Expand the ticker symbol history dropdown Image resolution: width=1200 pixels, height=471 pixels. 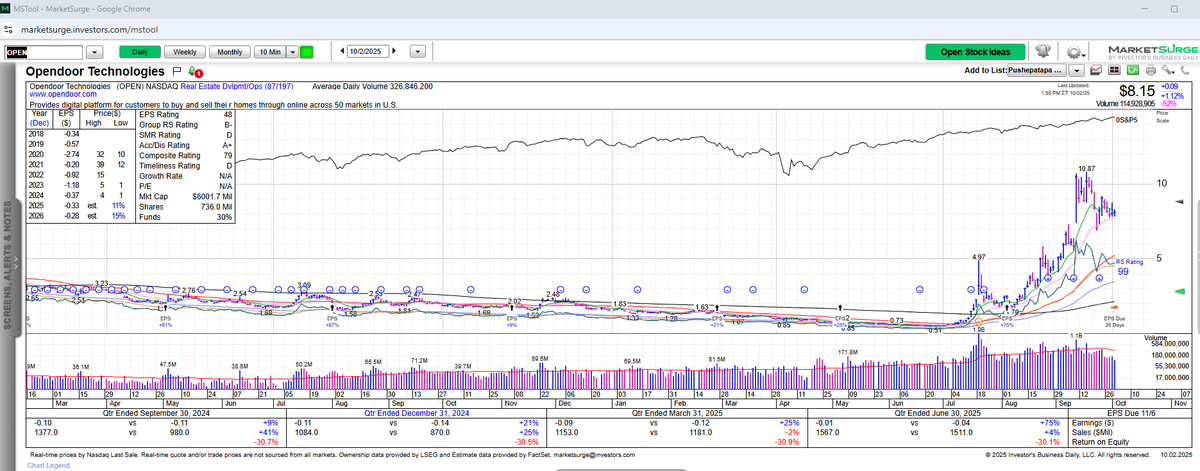click(95, 52)
